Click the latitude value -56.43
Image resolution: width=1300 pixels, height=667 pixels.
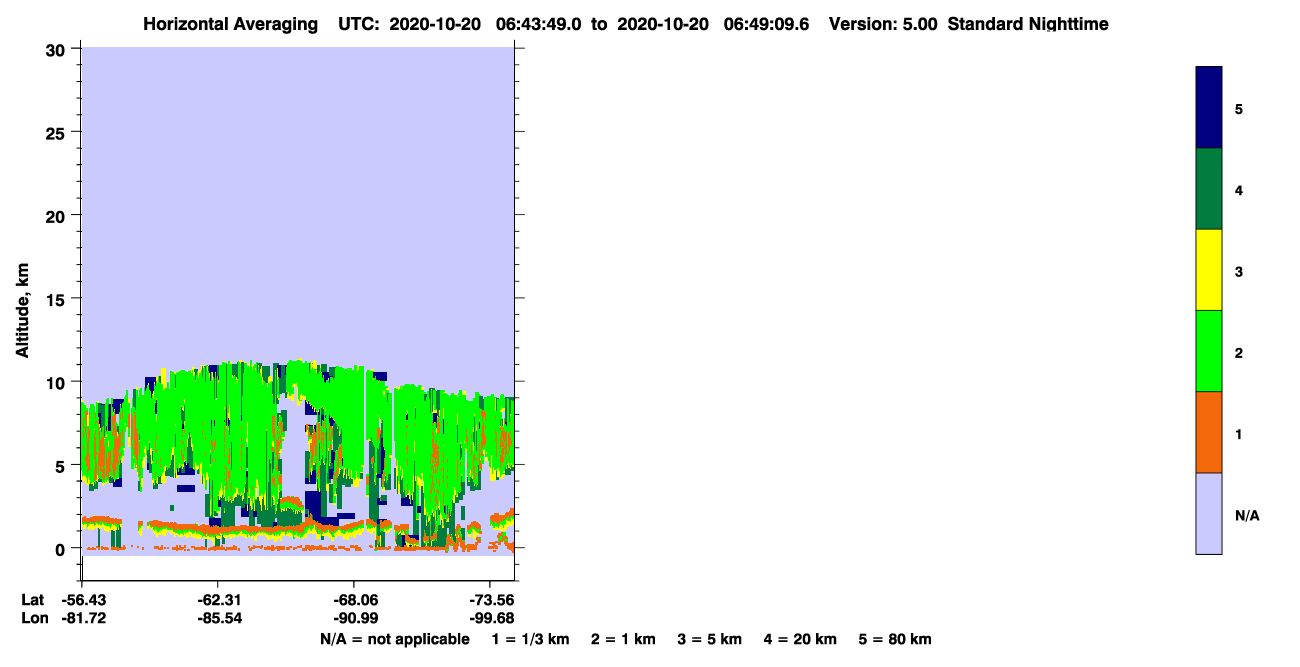click(x=84, y=600)
